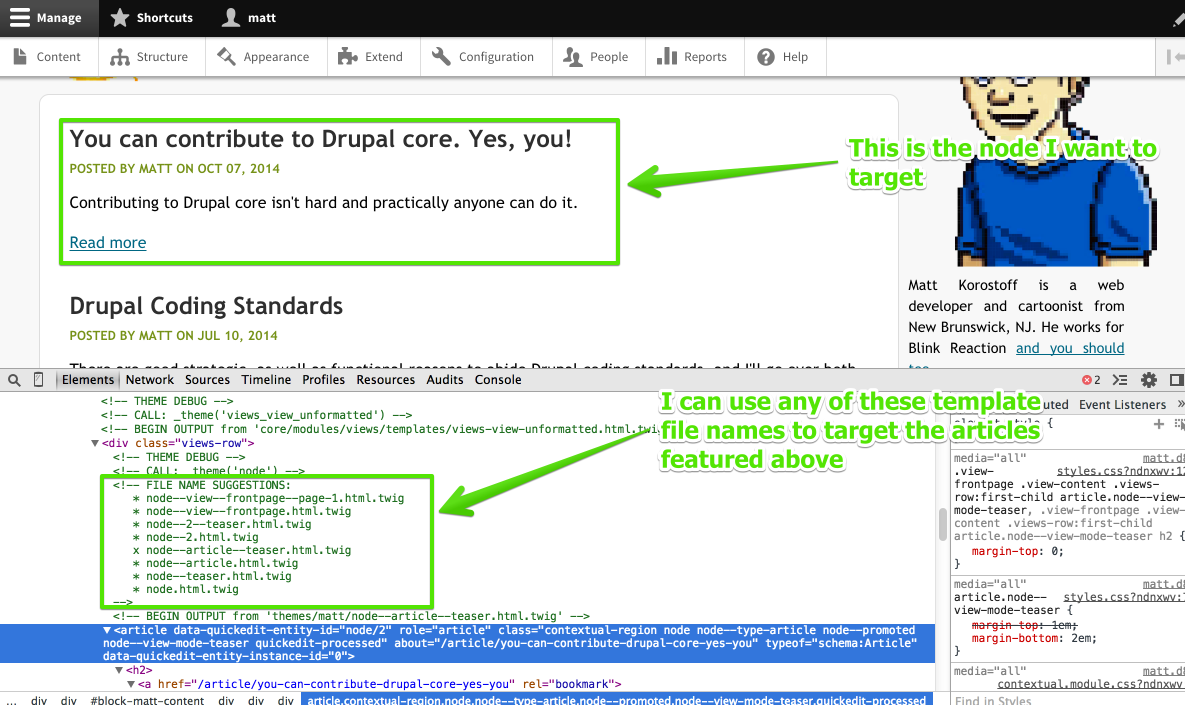Collapse the selected article element node
Screen dimensions: 1185x705
[107, 630]
